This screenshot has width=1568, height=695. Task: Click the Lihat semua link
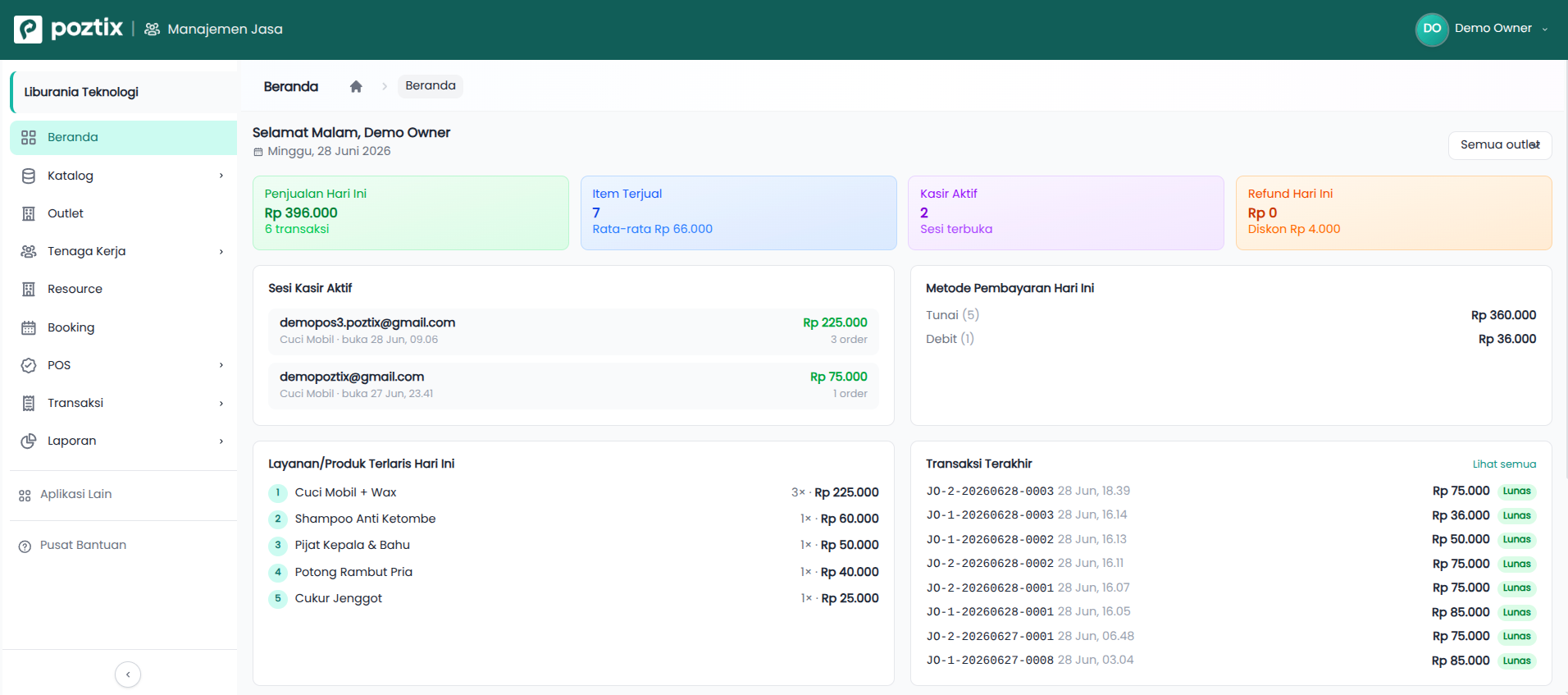1504,464
